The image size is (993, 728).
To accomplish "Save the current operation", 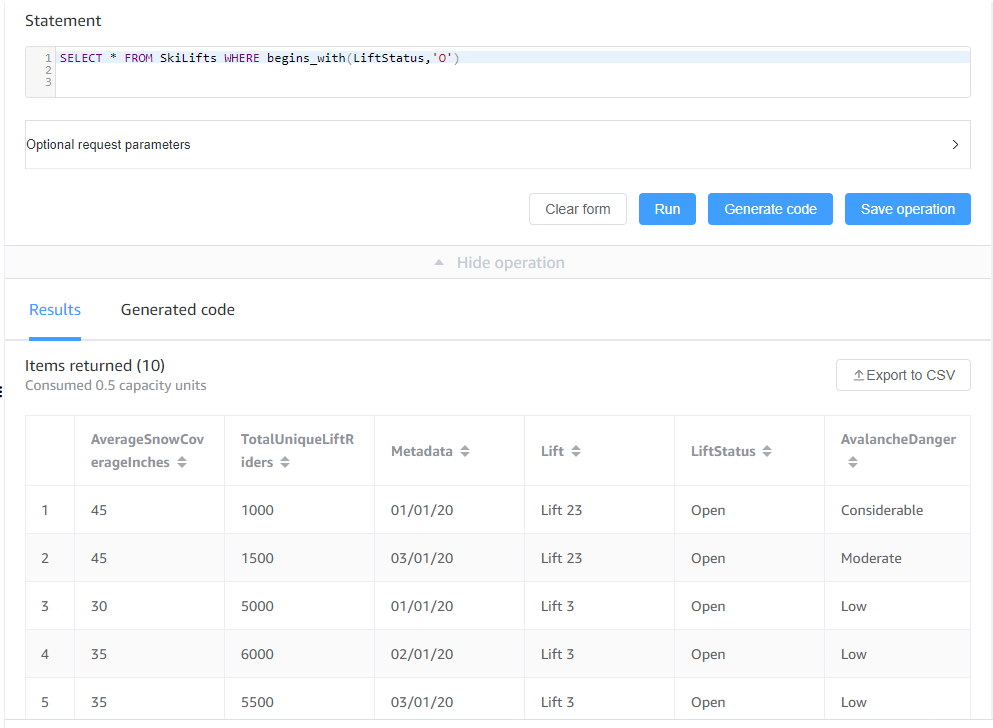I will (x=907, y=209).
